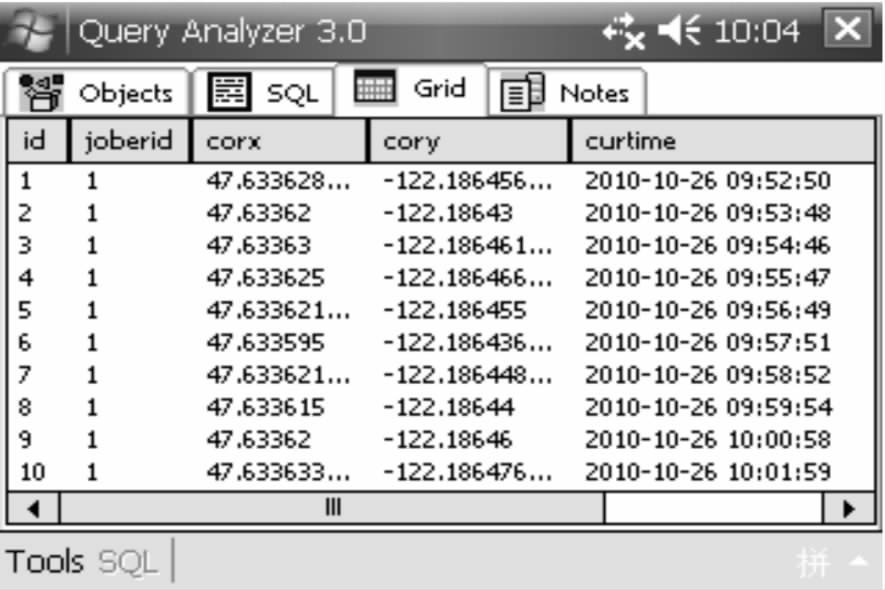Click the Notes tab page icon
Image resolution: width=885 pixels, height=590 pixels.
[522, 92]
